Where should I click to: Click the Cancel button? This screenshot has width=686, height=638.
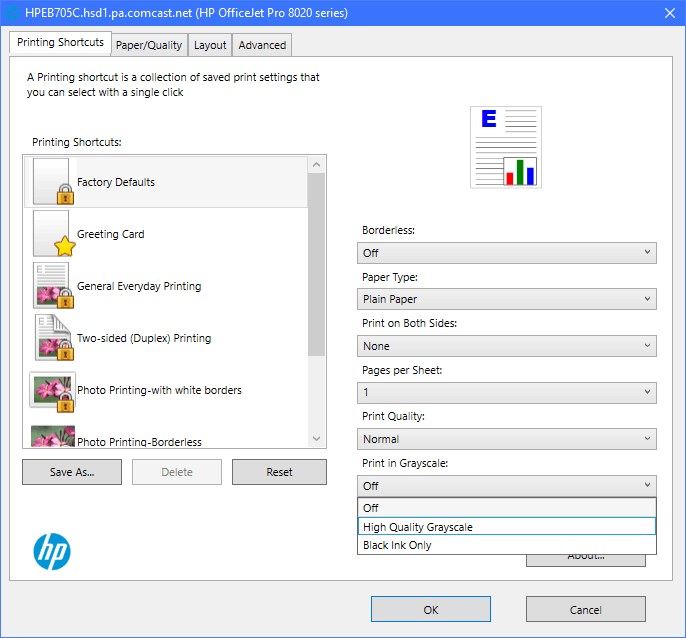click(x=585, y=609)
